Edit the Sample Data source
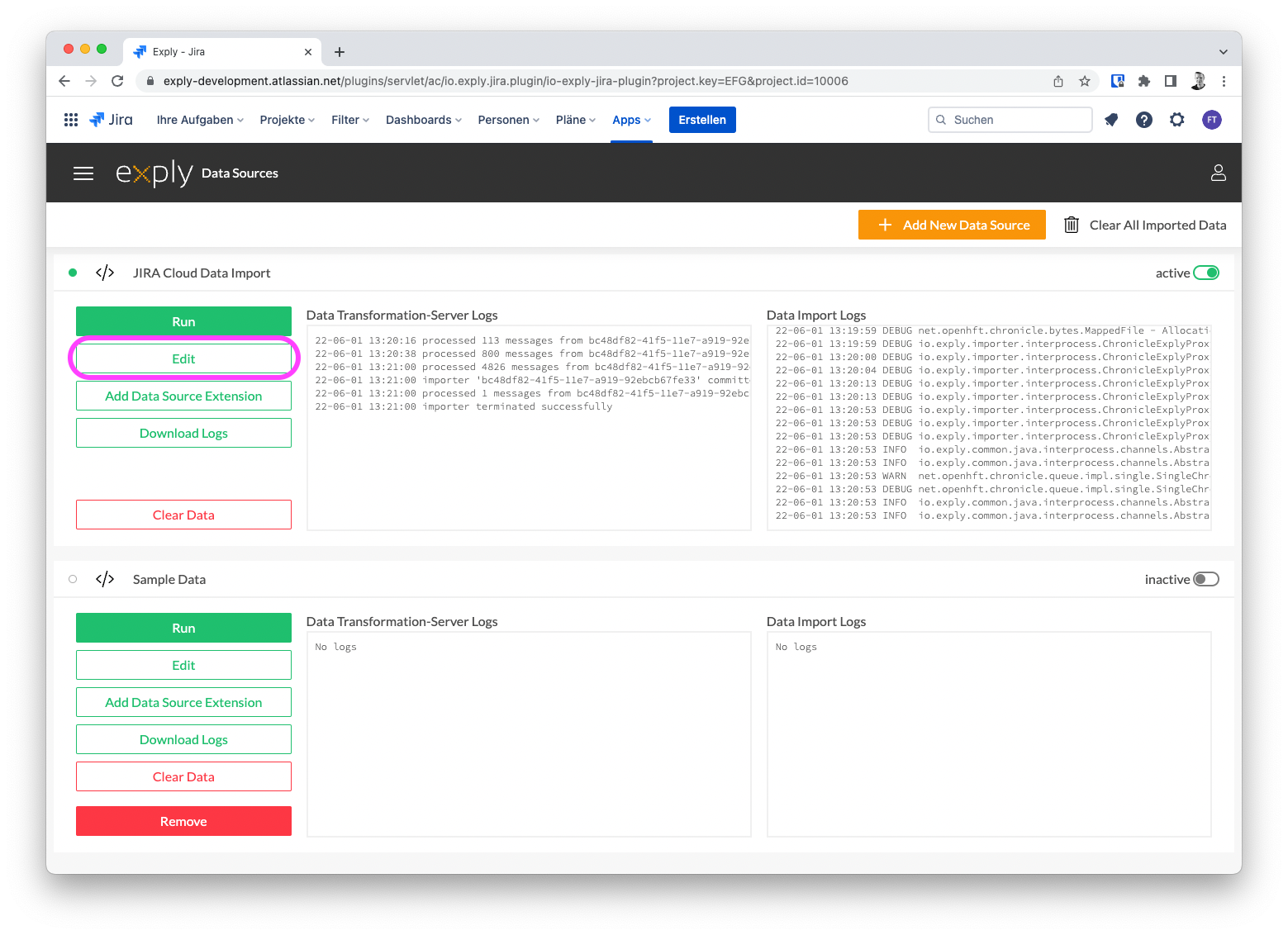Image resolution: width=1288 pixels, height=935 pixels. click(x=183, y=665)
